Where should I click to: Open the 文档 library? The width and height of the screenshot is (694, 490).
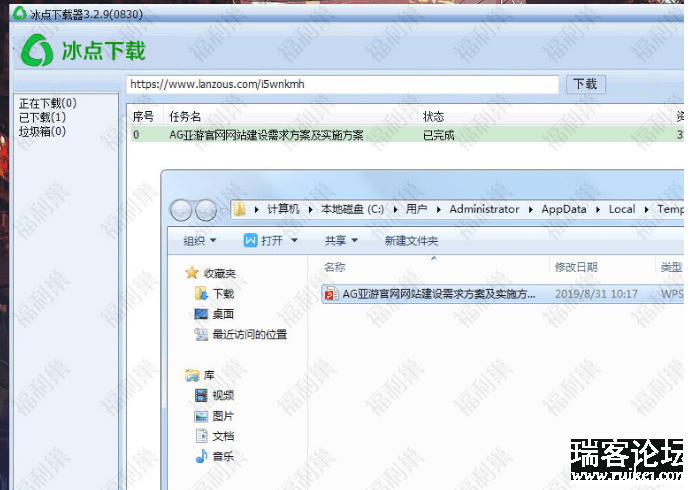click(x=223, y=436)
